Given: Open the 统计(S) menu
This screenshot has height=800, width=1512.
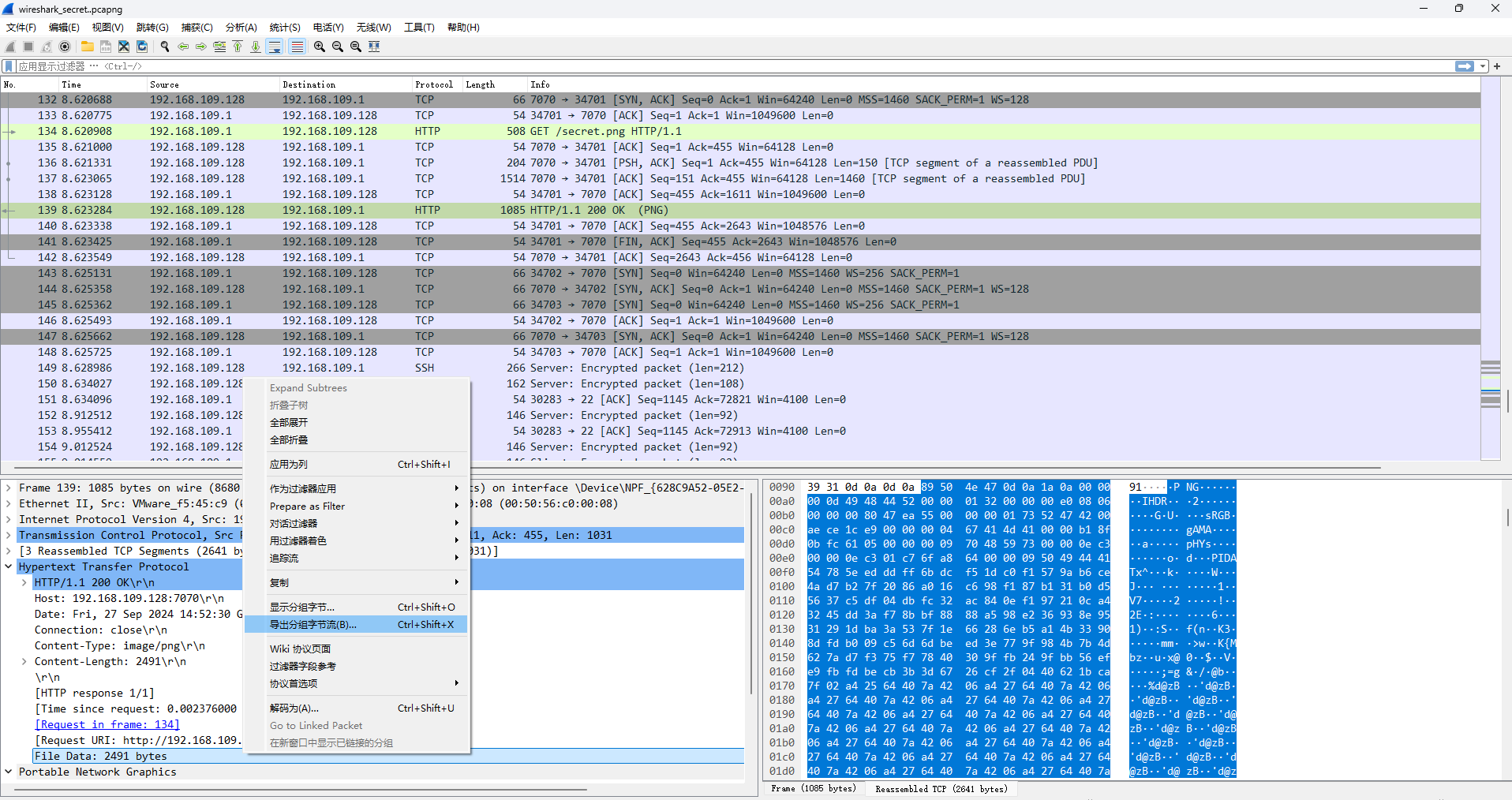Looking at the screenshot, I should click(x=284, y=27).
